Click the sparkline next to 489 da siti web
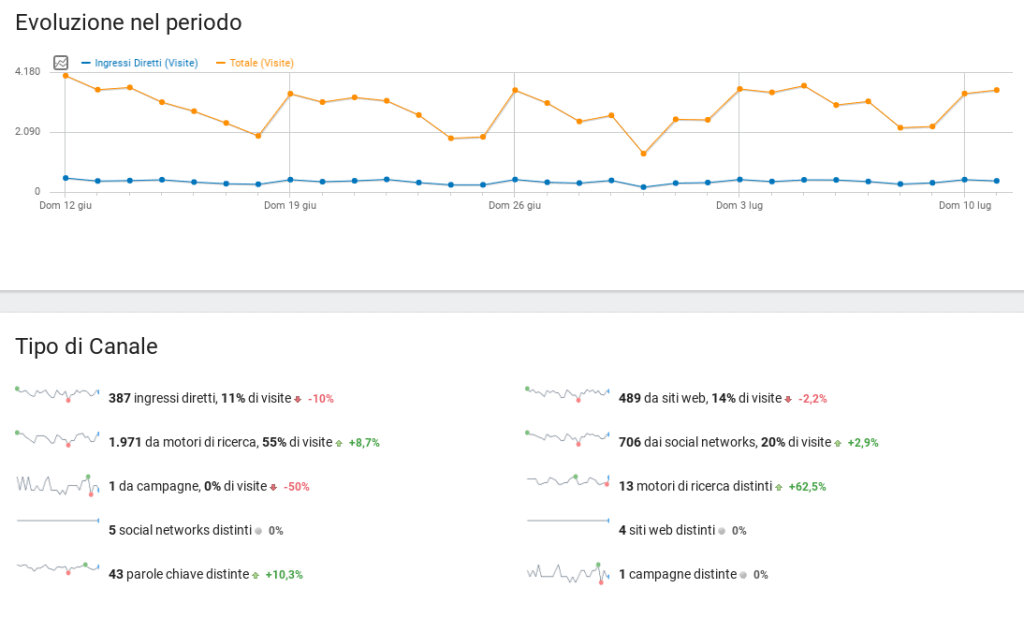Screen dimensions: 1024x618 coord(568,394)
